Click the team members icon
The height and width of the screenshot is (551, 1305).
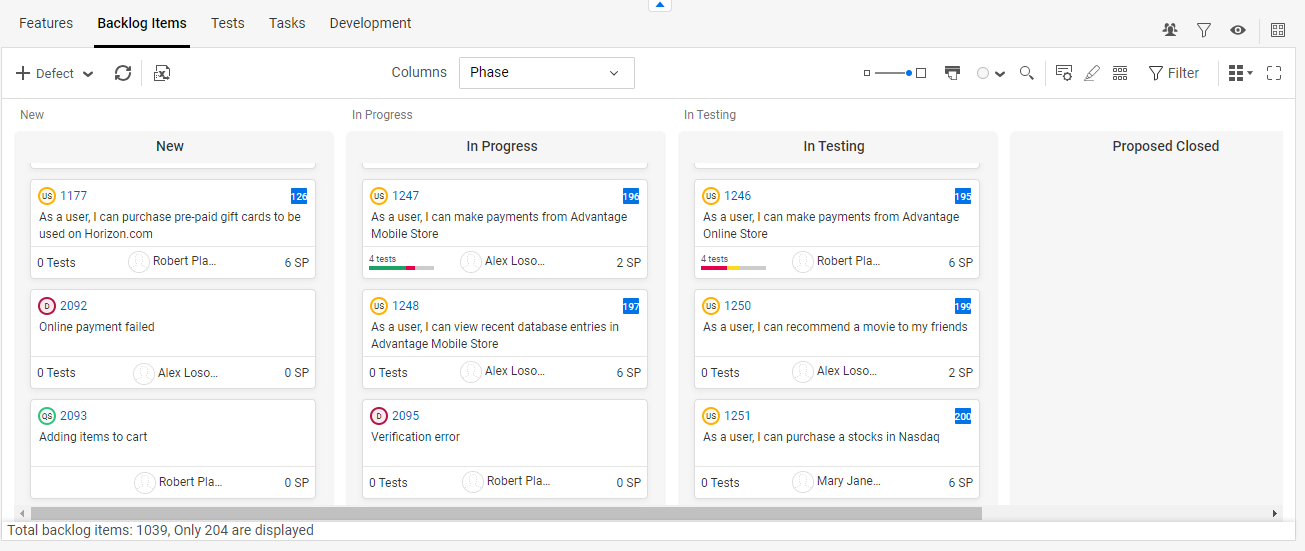tap(1170, 30)
